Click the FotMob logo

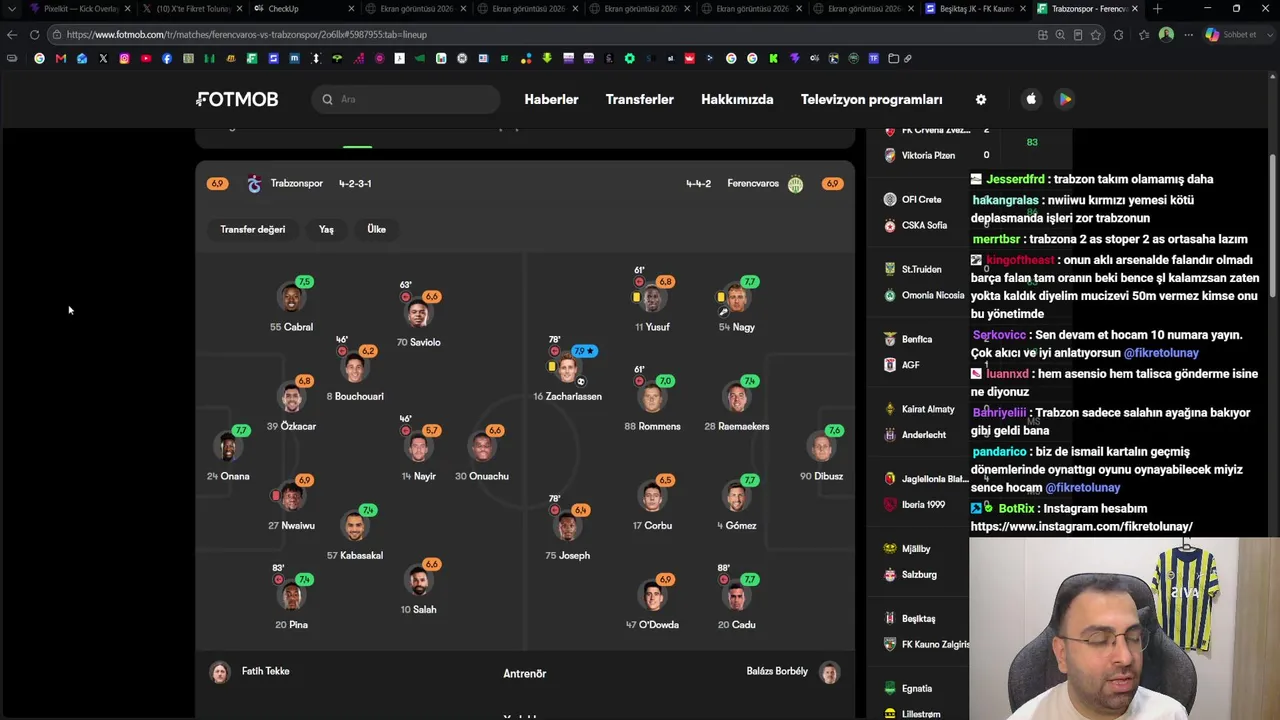[237, 99]
